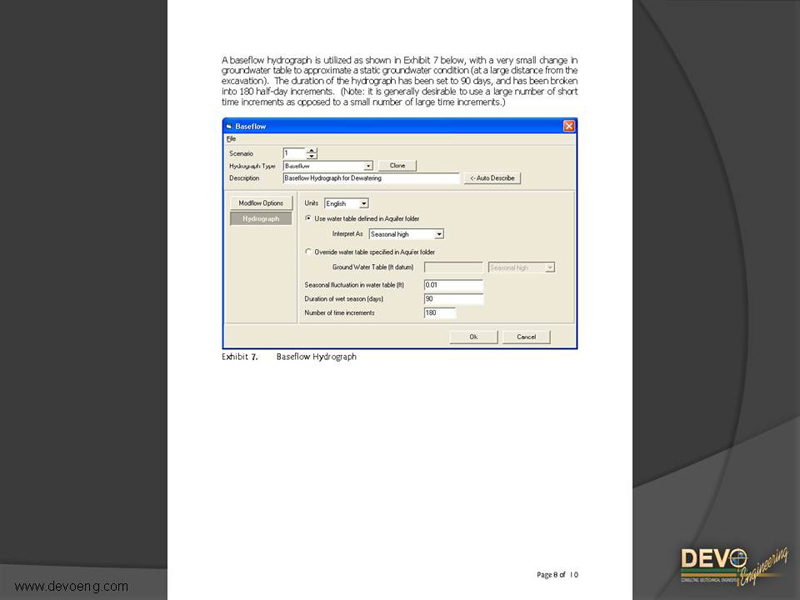Click the Cancel button
This screenshot has width=800, height=600.
click(x=526, y=337)
